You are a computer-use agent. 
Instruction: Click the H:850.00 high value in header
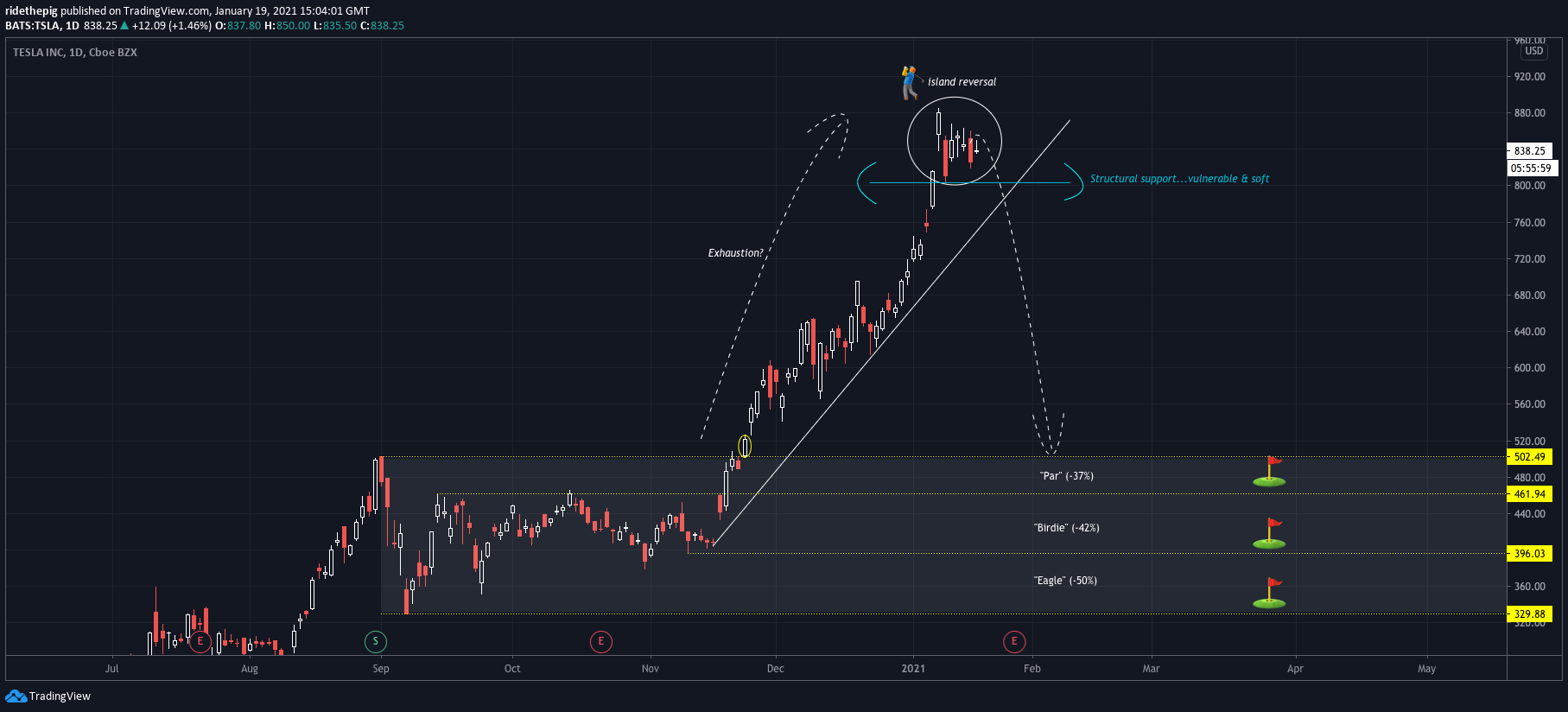pyautogui.click(x=287, y=26)
